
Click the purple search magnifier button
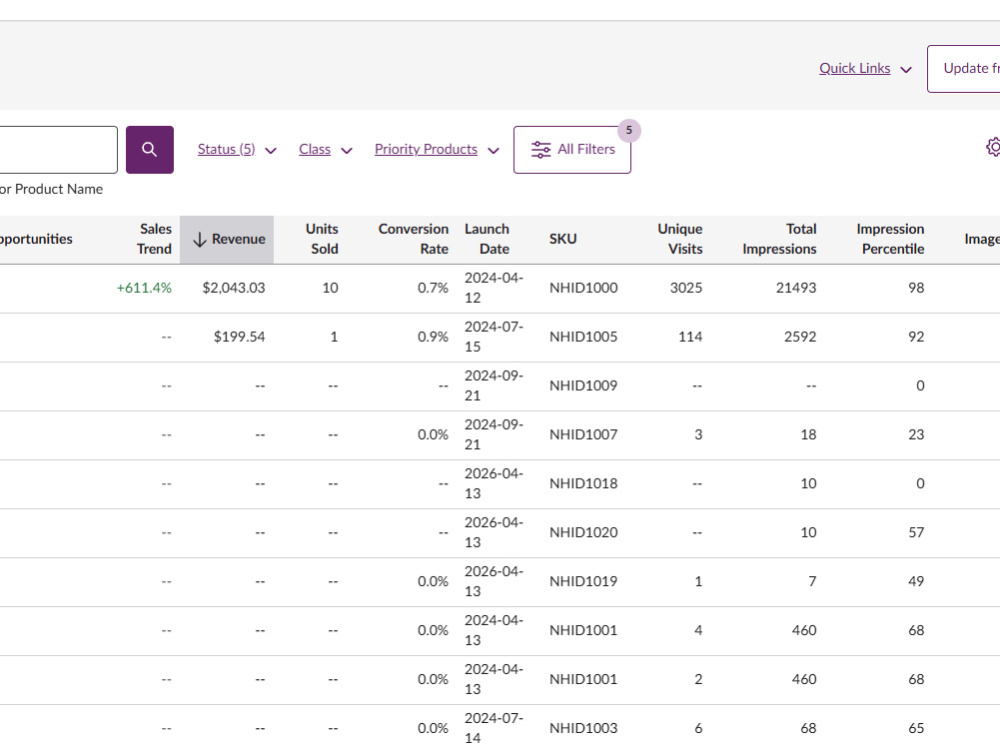coord(150,149)
